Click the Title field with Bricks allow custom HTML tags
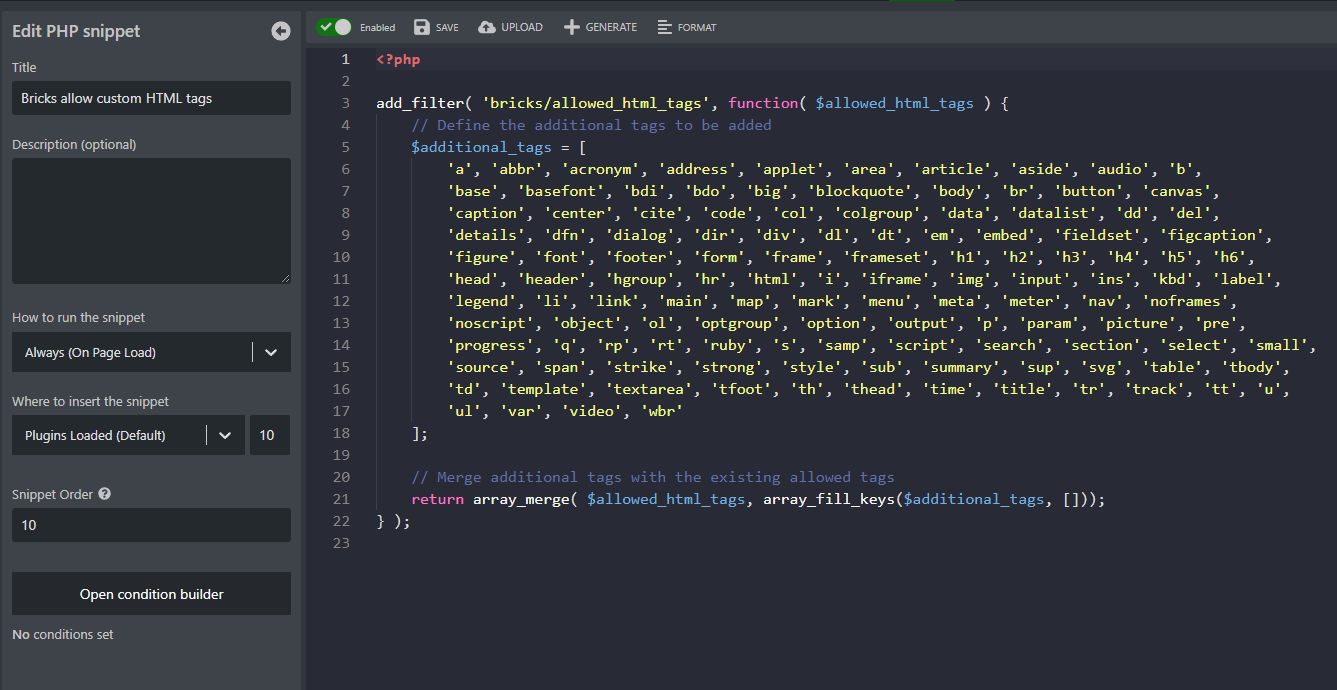The width and height of the screenshot is (1337, 690). coord(151,98)
